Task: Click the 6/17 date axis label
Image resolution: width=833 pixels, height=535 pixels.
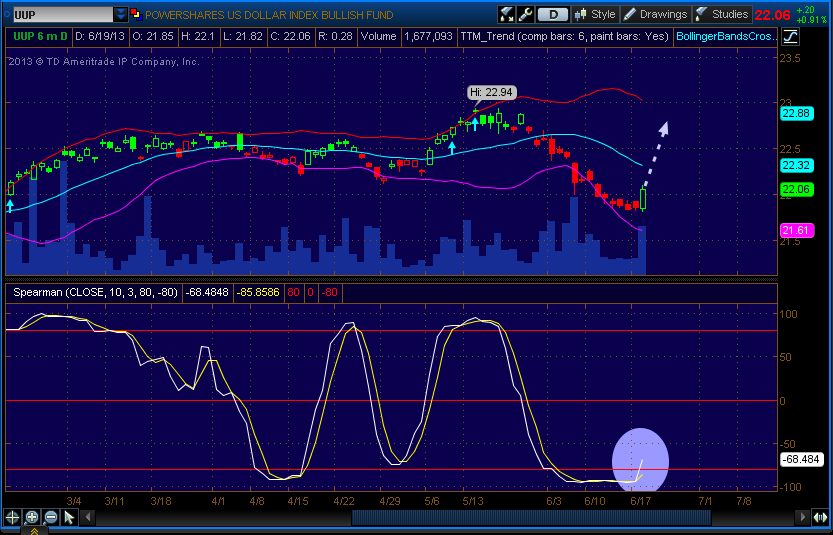Action: pos(641,501)
